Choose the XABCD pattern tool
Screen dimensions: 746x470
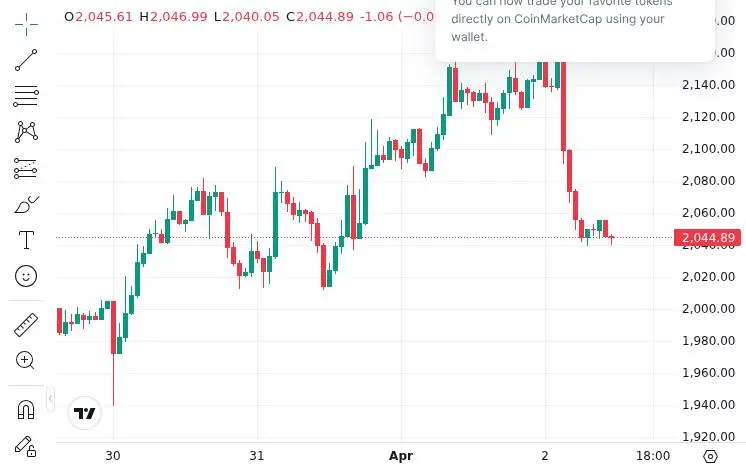[x=26, y=132]
